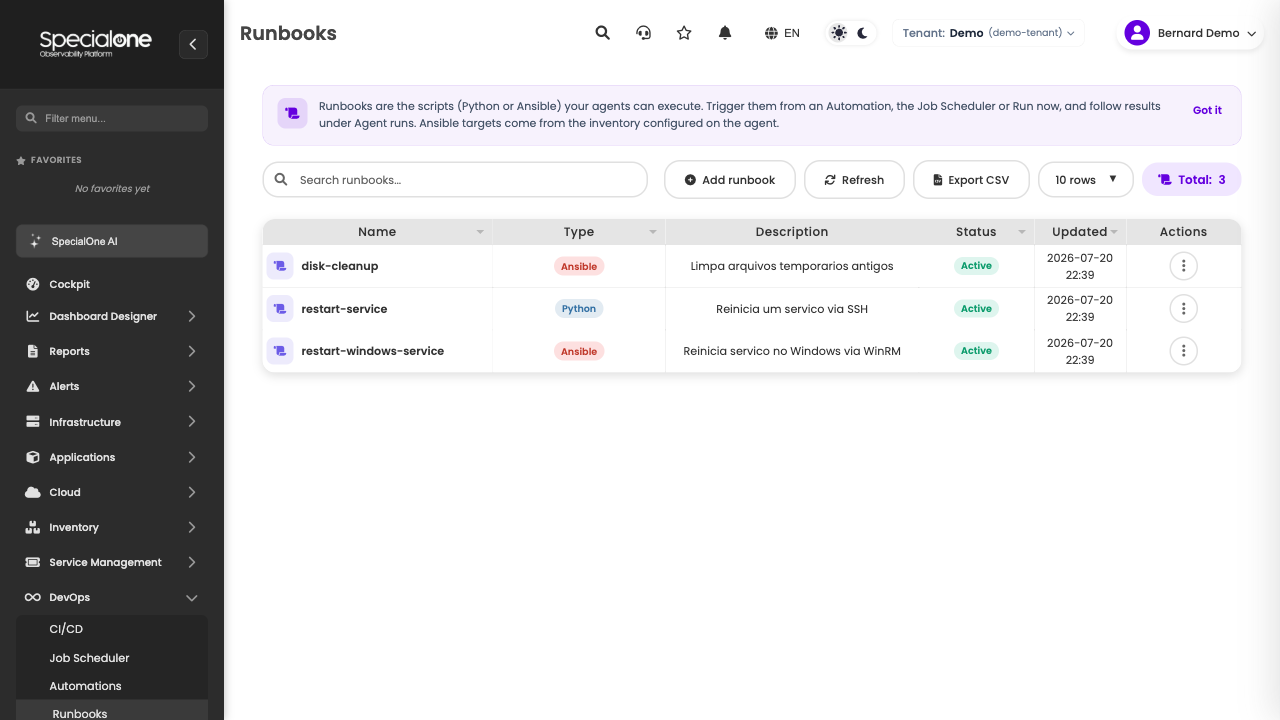Click the Active status of restart-service
Image resolution: width=1280 pixels, height=720 pixels.
tap(976, 308)
